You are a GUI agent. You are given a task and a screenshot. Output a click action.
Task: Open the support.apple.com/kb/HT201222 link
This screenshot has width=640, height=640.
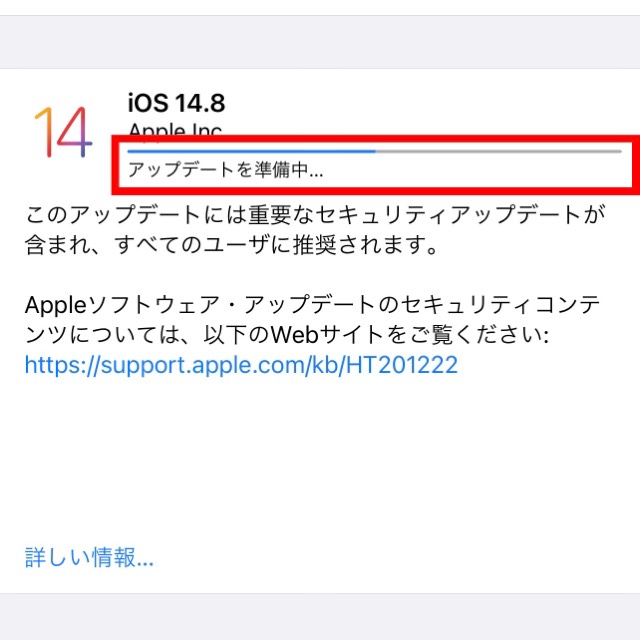tap(241, 364)
